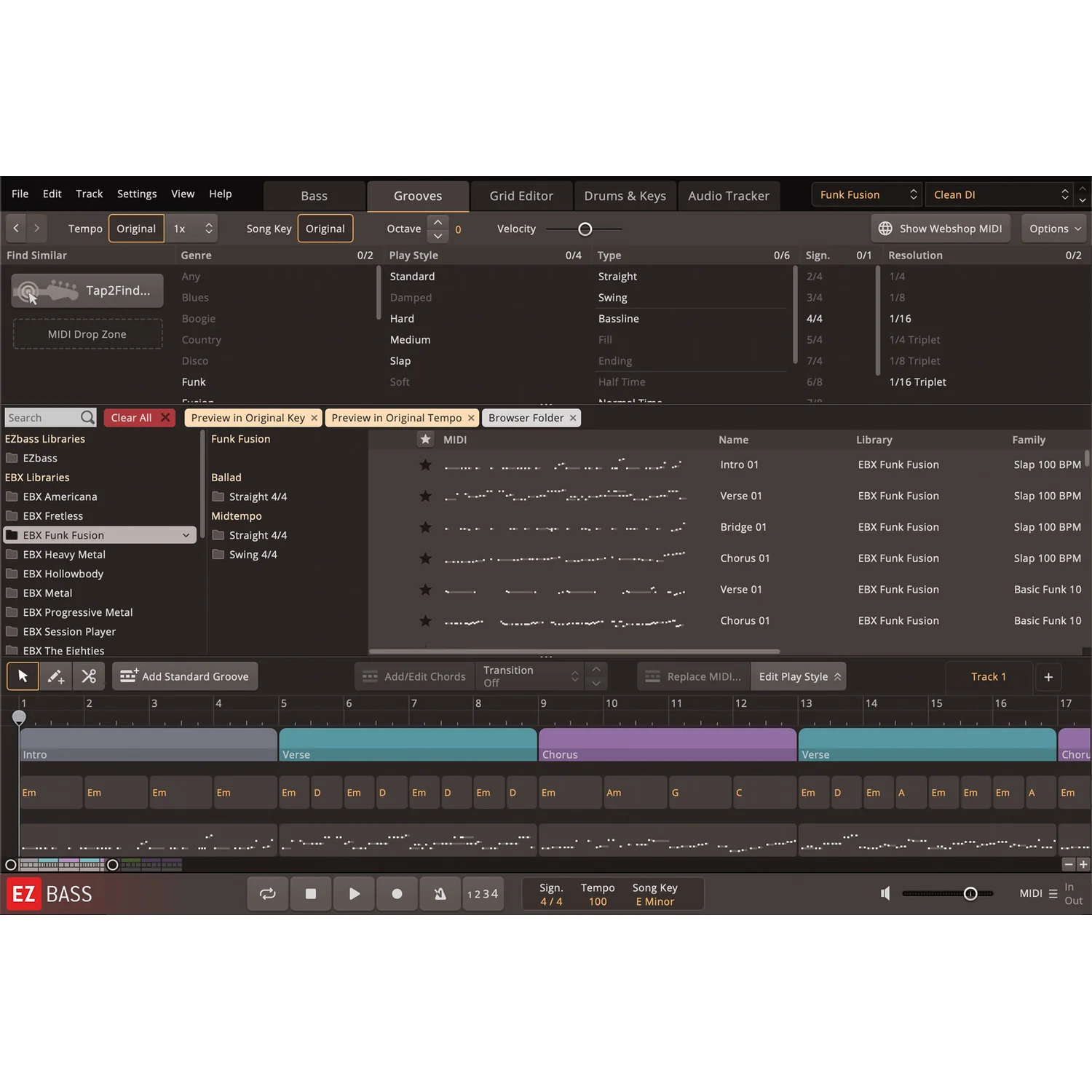Open tempo multiplier 1x dropdown
The height and width of the screenshot is (1092, 1092).
192,229
